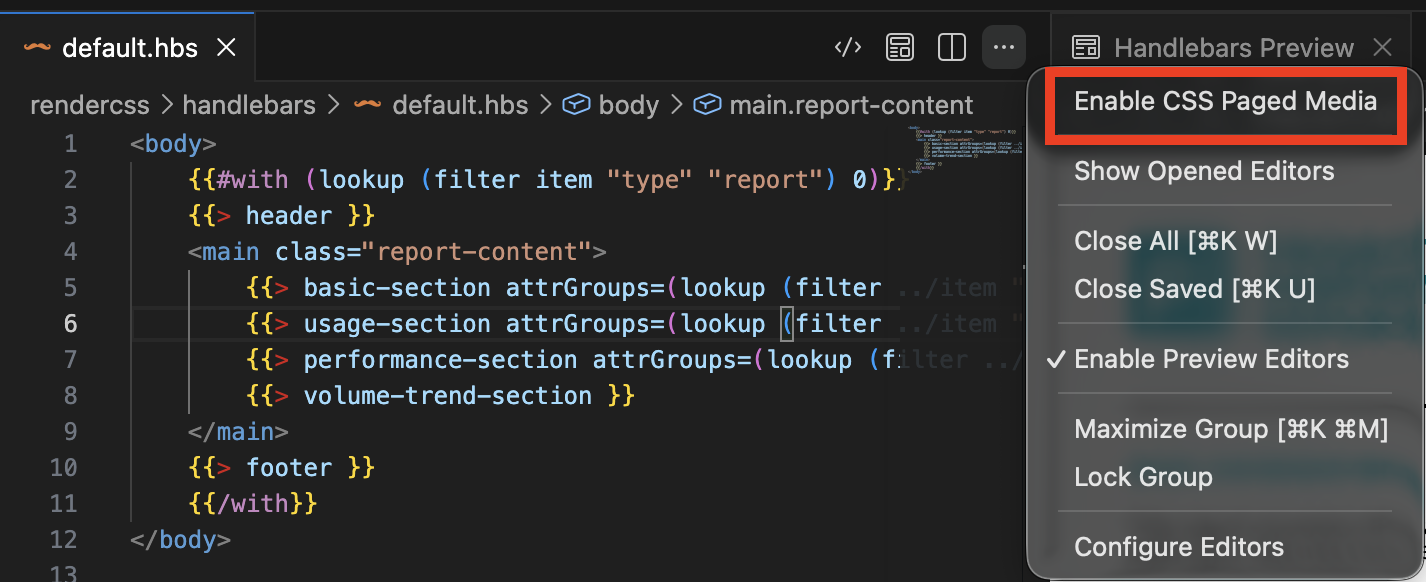1426x582 pixels.
Task: Choose Lock Group in the menu
Action: (1143, 477)
